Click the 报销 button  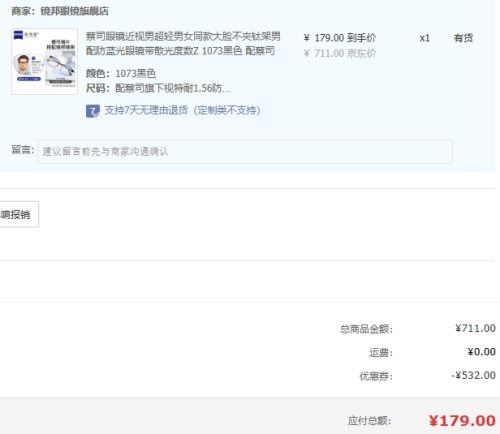[19, 214]
